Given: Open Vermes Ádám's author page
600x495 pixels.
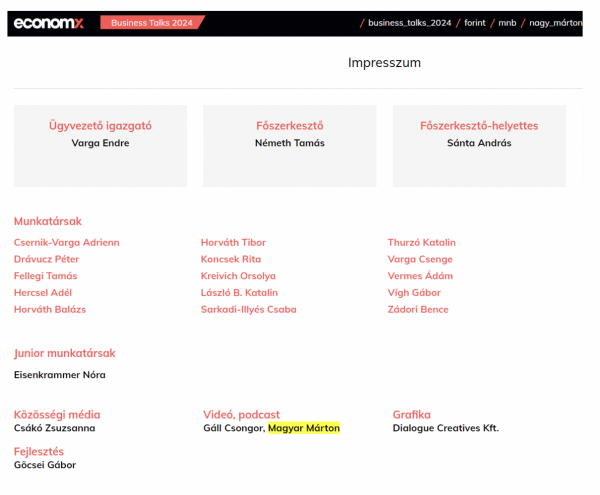Looking at the screenshot, I should pos(420,276).
